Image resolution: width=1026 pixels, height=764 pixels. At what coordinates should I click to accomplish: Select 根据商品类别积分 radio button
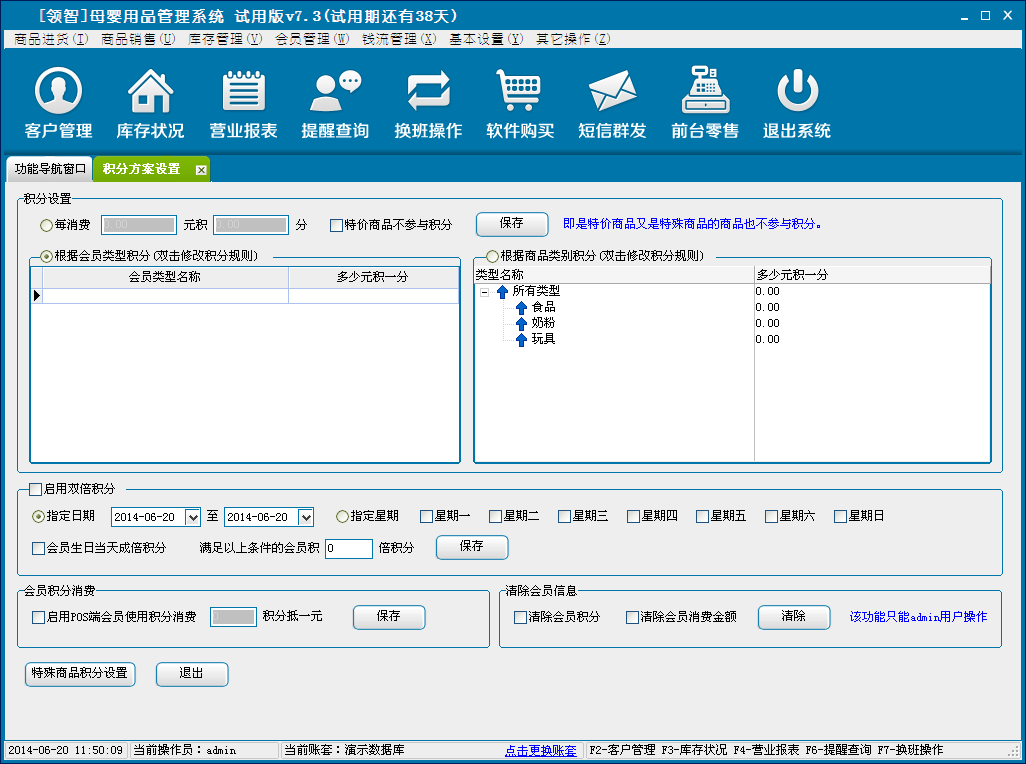pyautogui.click(x=492, y=256)
